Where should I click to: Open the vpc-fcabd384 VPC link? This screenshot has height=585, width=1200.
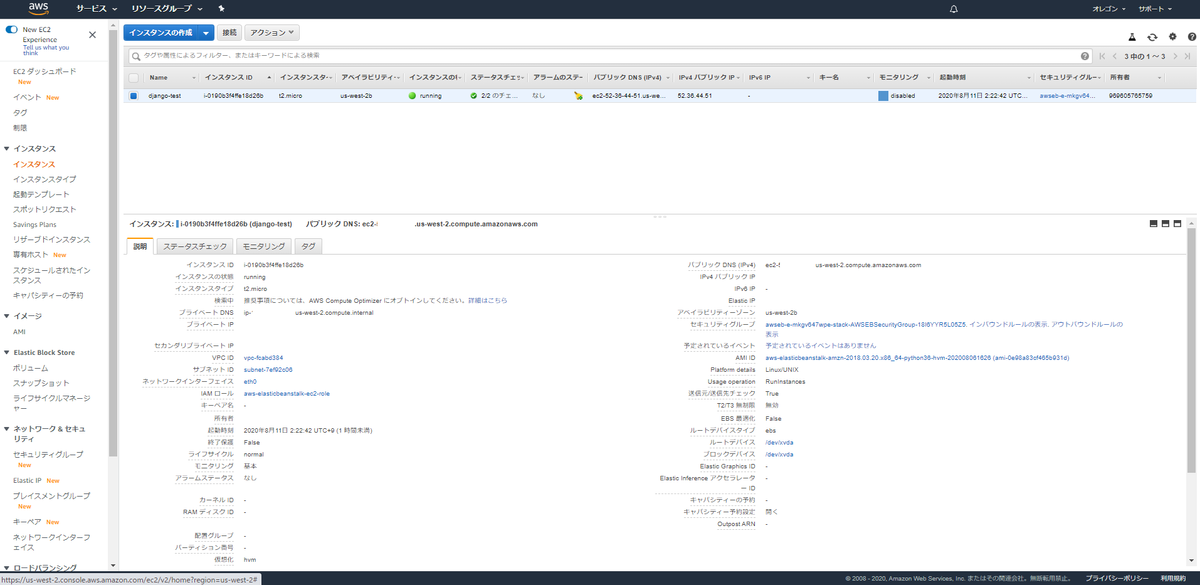tap(264, 357)
